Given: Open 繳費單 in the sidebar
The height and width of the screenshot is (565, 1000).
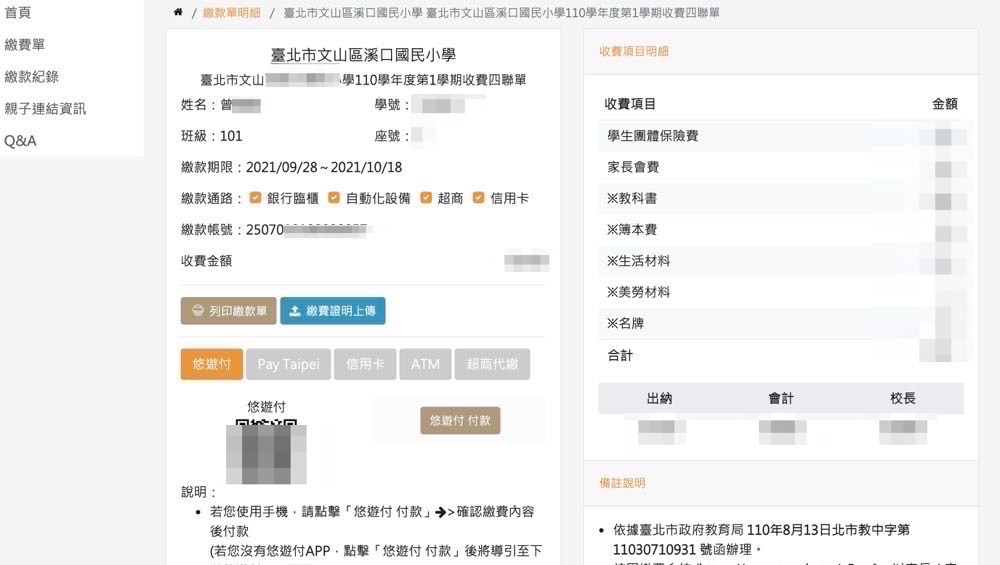Looking at the screenshot, I should (25, 45).
